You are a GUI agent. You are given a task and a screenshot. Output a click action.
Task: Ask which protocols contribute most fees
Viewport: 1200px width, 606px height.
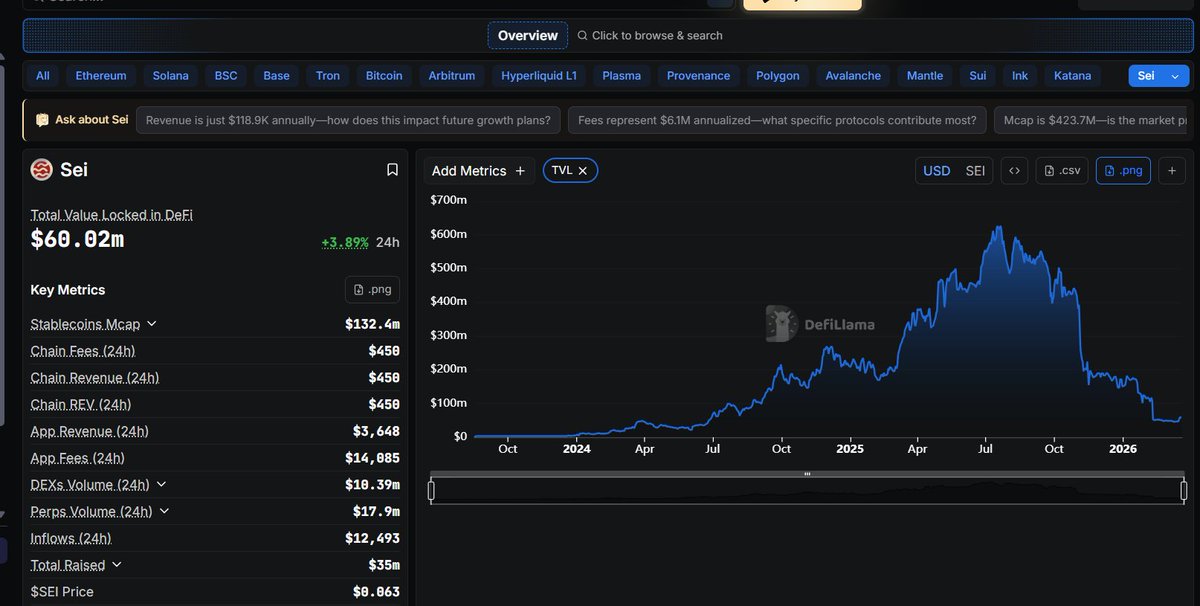(x=777, y=120)
